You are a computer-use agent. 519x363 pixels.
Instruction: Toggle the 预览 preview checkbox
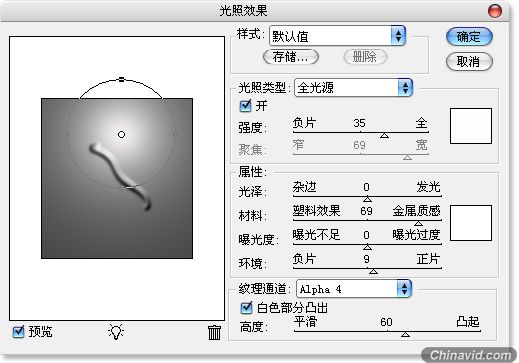pos(19,332)
